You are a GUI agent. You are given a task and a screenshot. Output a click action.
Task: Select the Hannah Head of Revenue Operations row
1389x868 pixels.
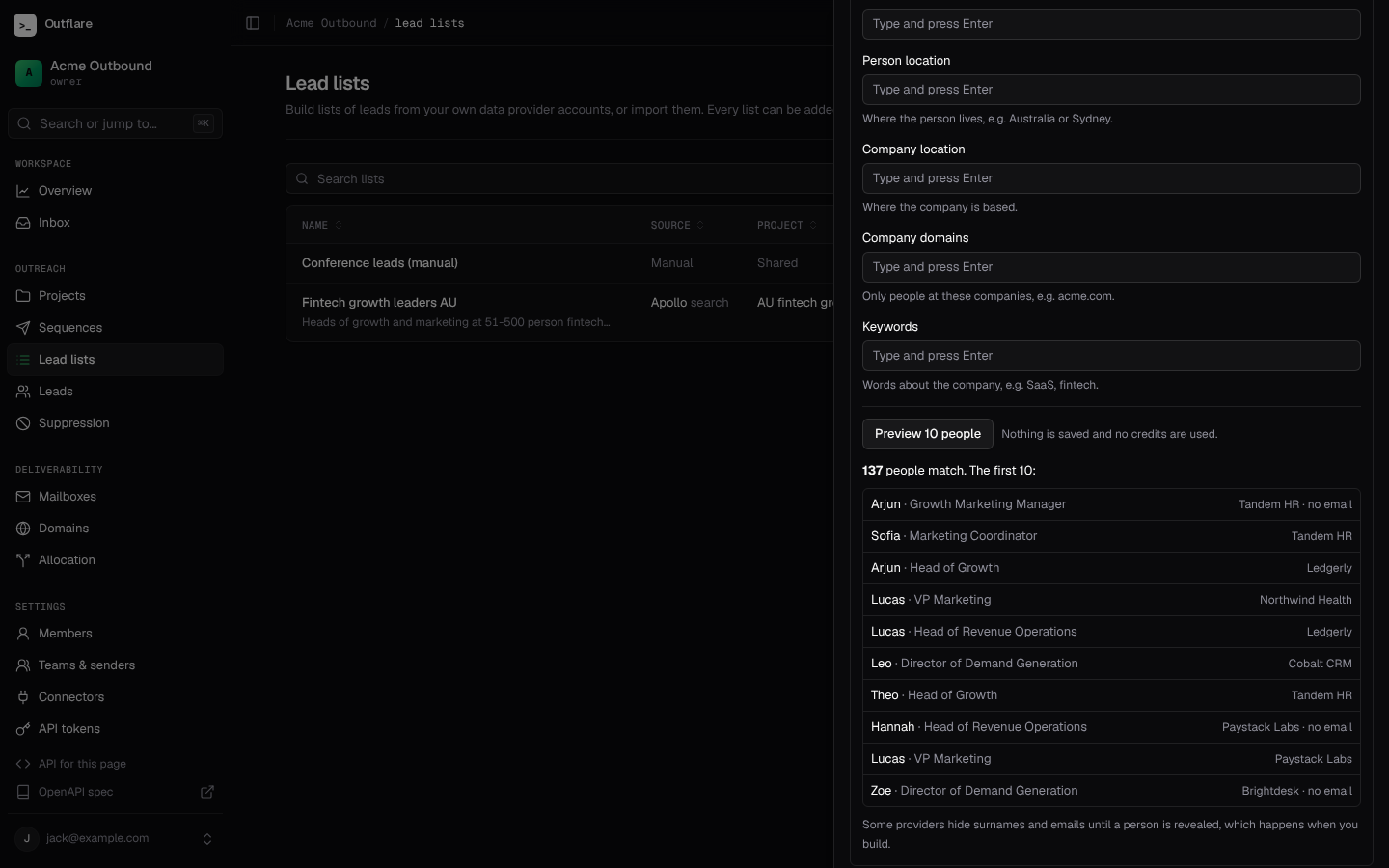[1111, 727]
